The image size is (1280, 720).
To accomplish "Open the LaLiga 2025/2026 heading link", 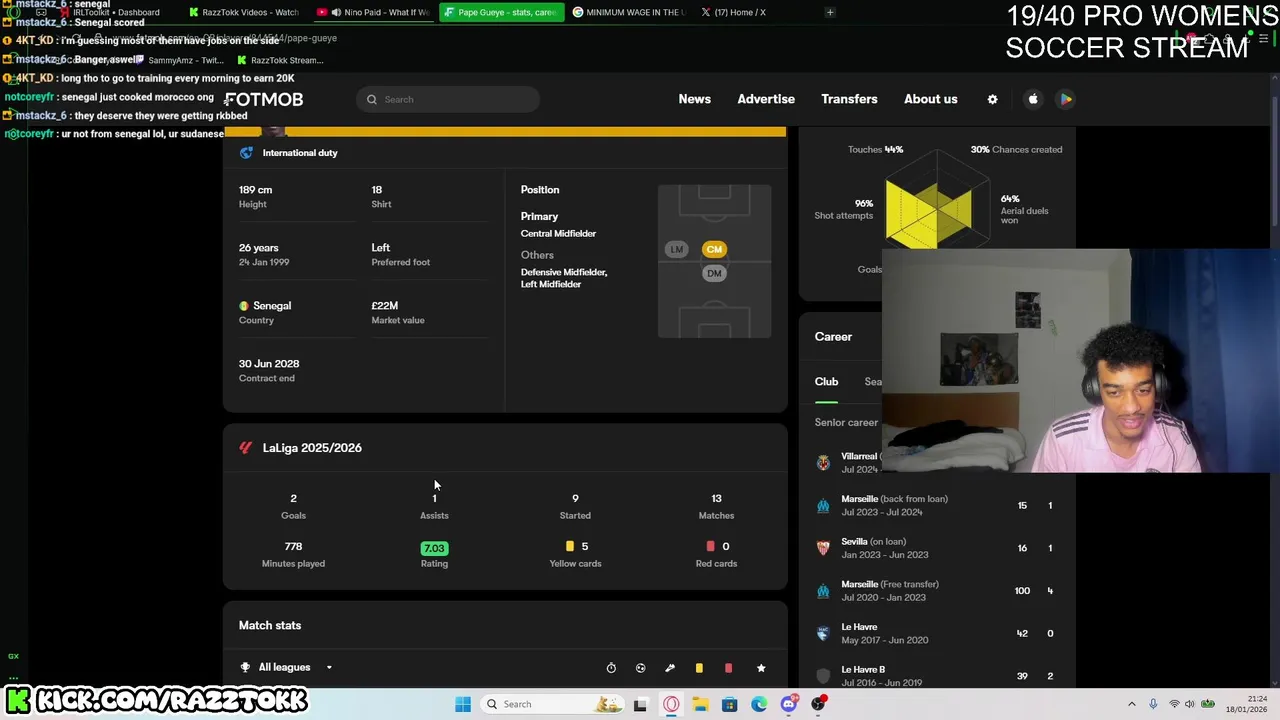I will (x=312, y=448).
